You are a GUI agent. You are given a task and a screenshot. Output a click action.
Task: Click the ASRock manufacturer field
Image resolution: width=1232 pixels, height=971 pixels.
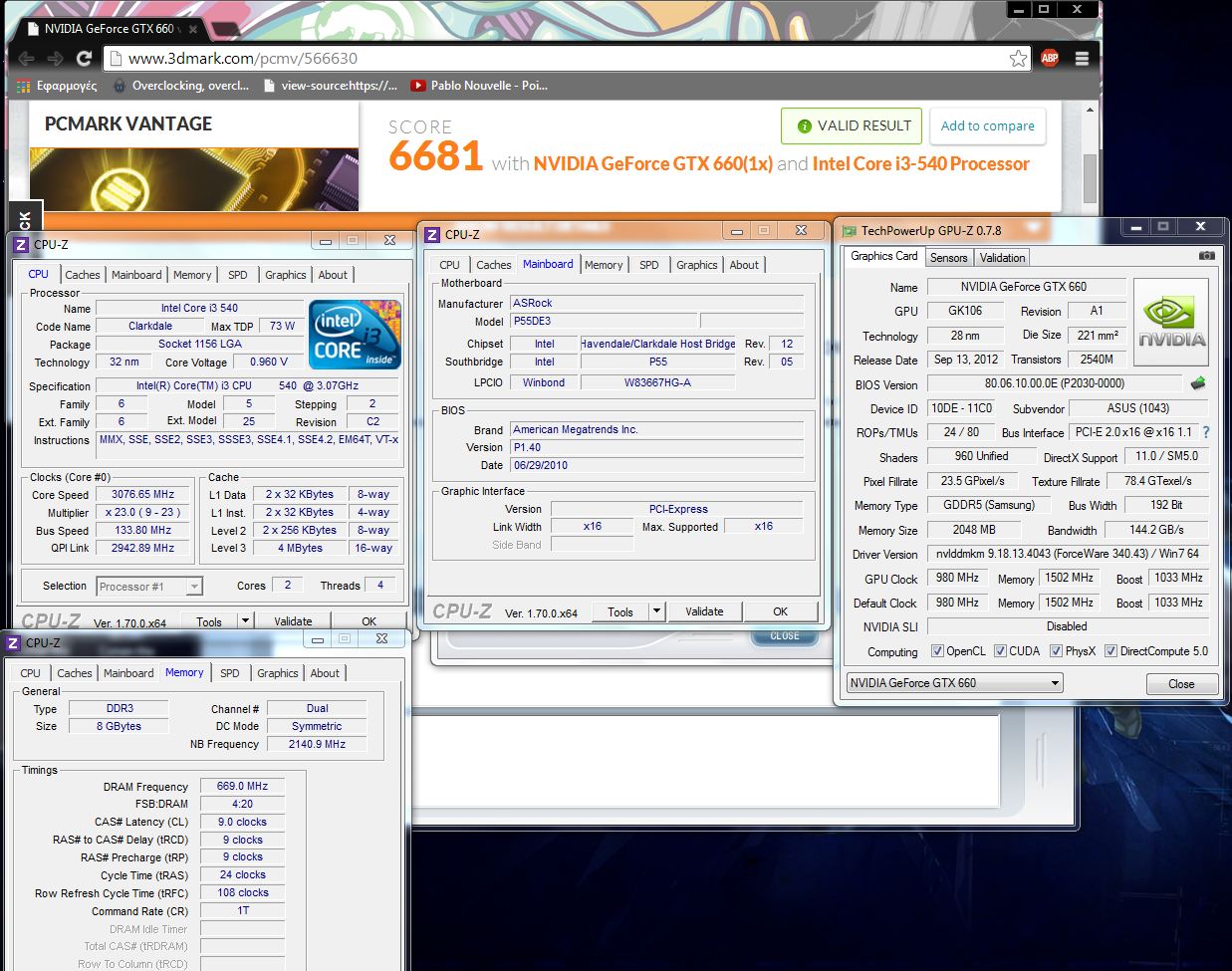tap(656, 303)
